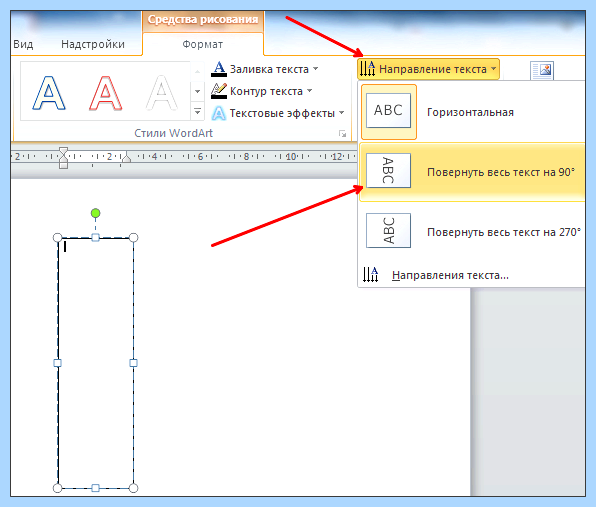This screenshot has height=507, width=596.
Task: Click the rotation green handle of text box
Action: 95,213
